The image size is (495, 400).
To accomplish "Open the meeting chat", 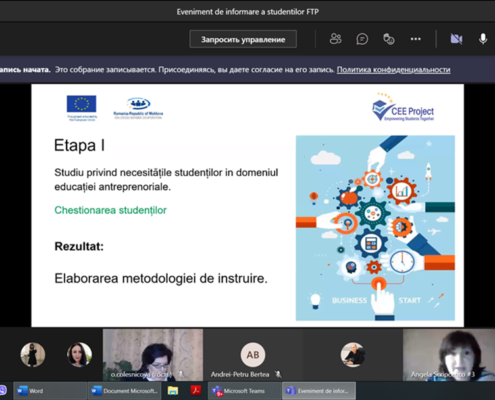I will coord(362,39).
